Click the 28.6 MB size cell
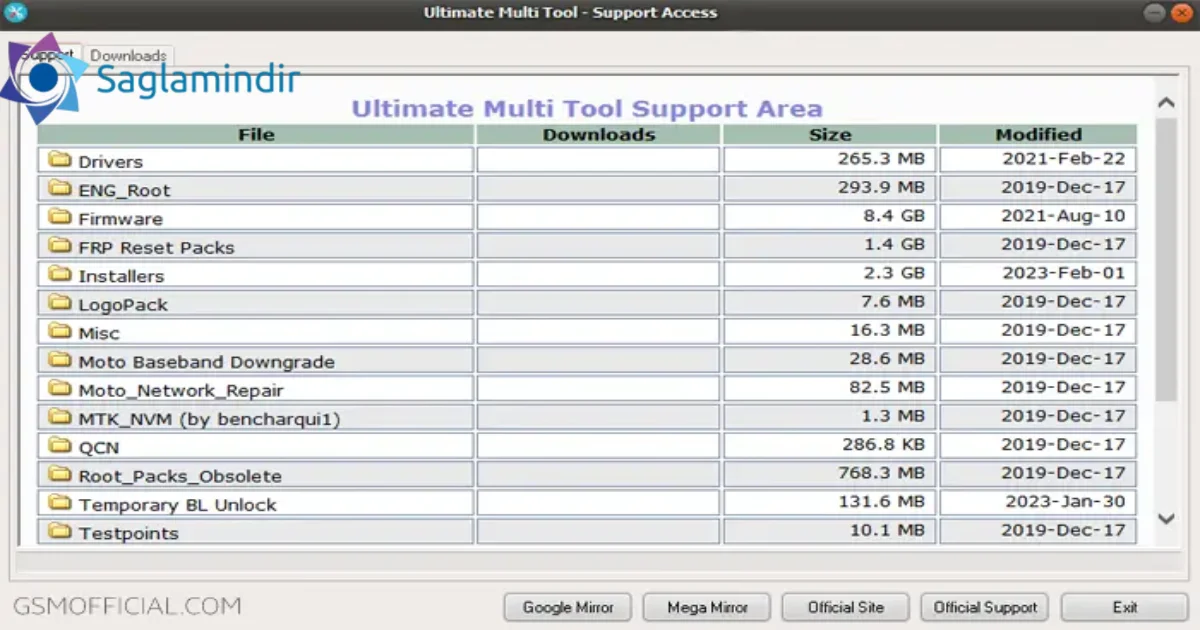Screen dimensions: 1200x630 click(x=830, y=359)
